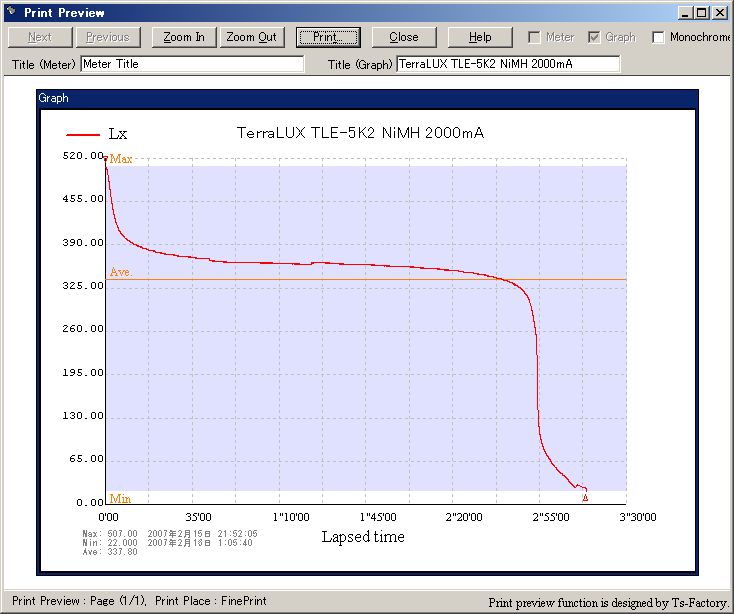
Task: Click the 1"45'00 x-axis tick label
Action: [378, 517]
